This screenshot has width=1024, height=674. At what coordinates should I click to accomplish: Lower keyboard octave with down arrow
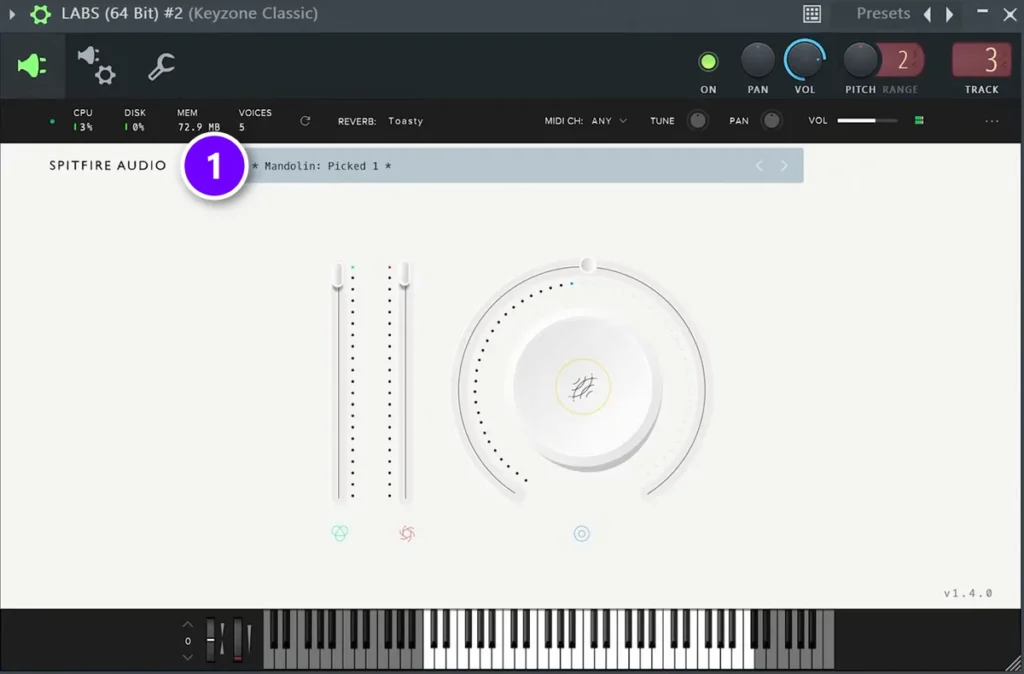(x=187, y=657)
